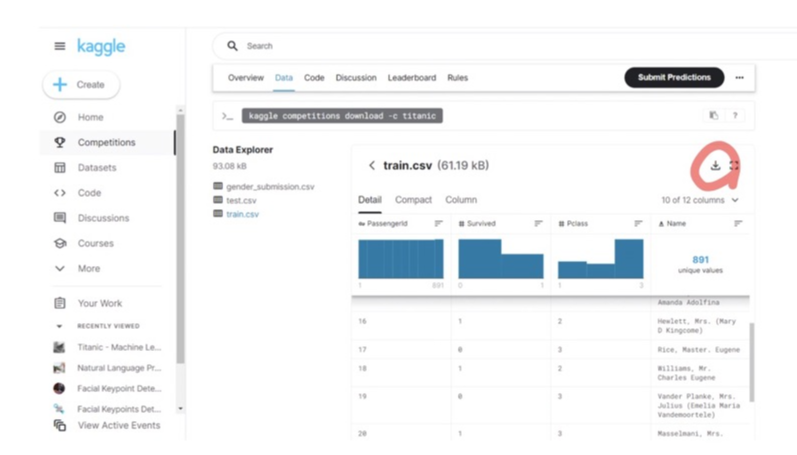
Task: Click the API command help question mark
Action: (x=735, y=116)
